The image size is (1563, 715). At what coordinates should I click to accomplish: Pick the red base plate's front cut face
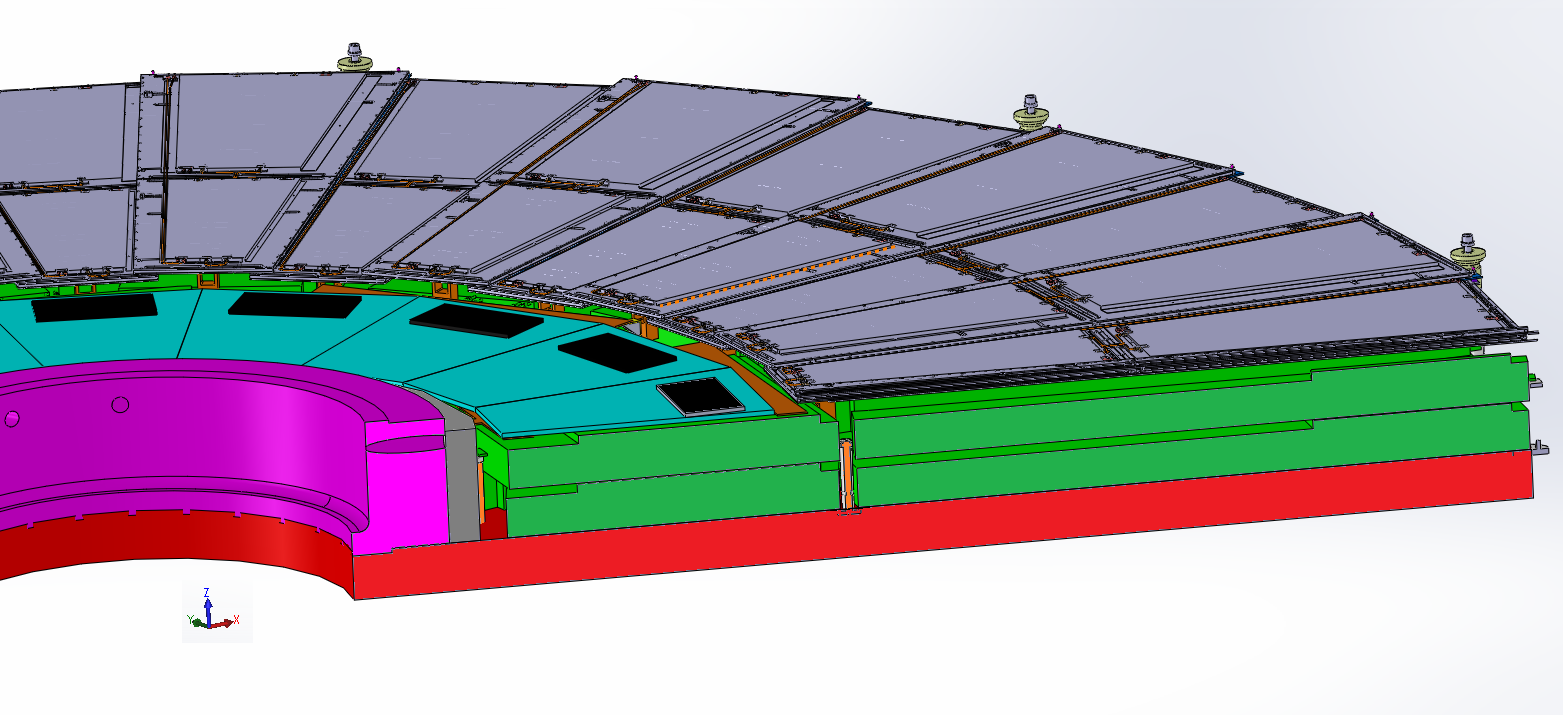[900, 540]
